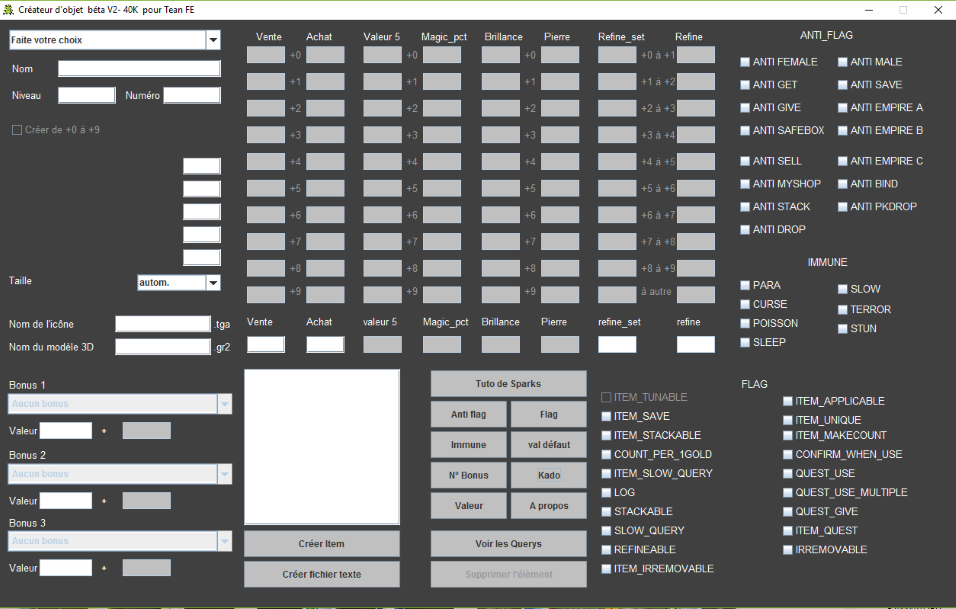Viewport: 956px width, 609px height.
Task: Click the Bonus 1 Valeur field
Action: point(66,431)
